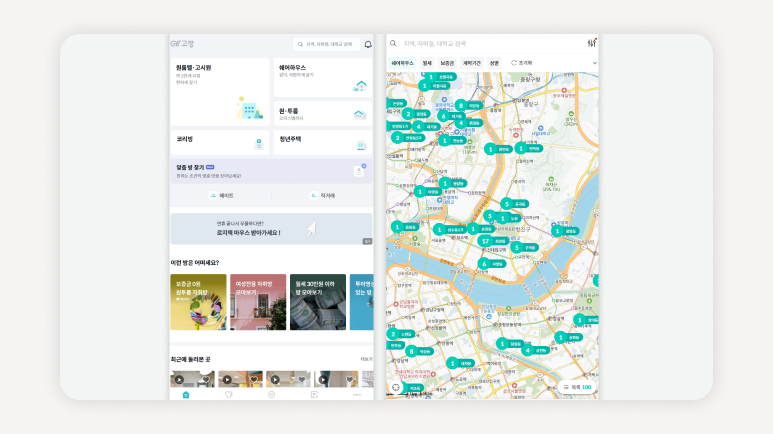
Task: Tap the filter settings icon on the map screen
Action: tap(592, 43)
